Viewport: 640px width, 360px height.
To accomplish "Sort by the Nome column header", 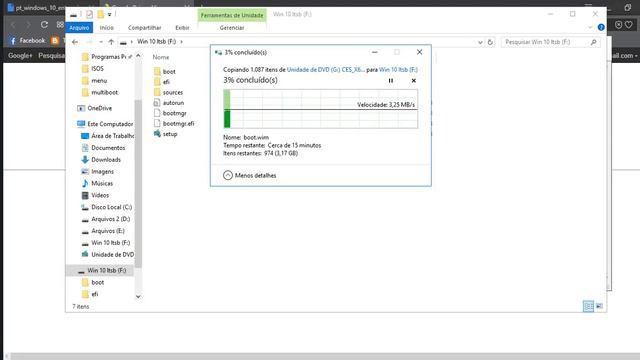I will click(x=161, y=57).
